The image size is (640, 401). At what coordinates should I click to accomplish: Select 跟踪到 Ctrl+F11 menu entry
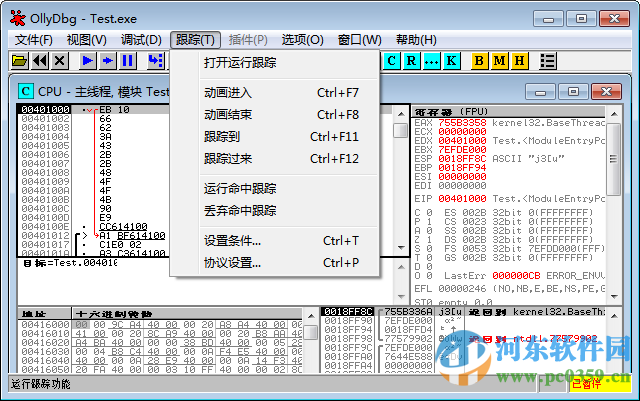tap(275, 137)
